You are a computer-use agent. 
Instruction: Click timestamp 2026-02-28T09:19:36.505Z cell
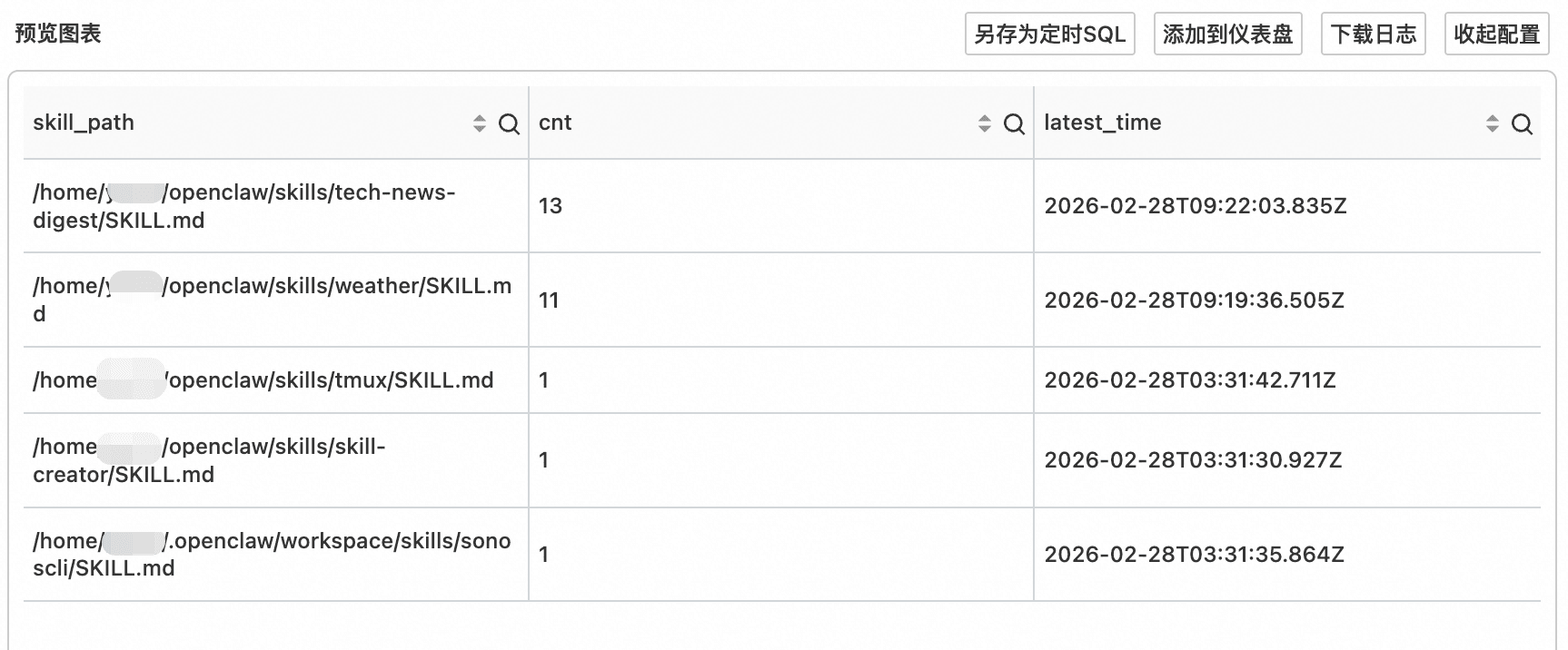pyautogui.click(x=1194, y=300)
